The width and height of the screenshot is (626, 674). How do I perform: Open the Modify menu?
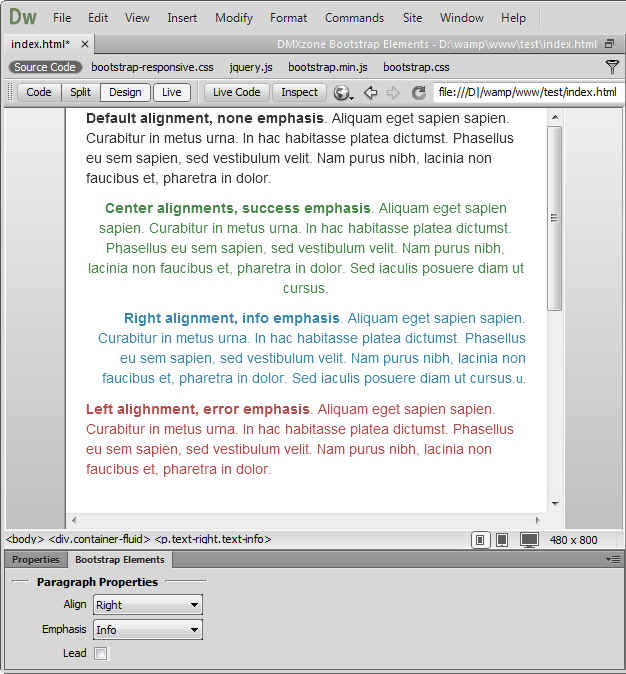(234, 18)
